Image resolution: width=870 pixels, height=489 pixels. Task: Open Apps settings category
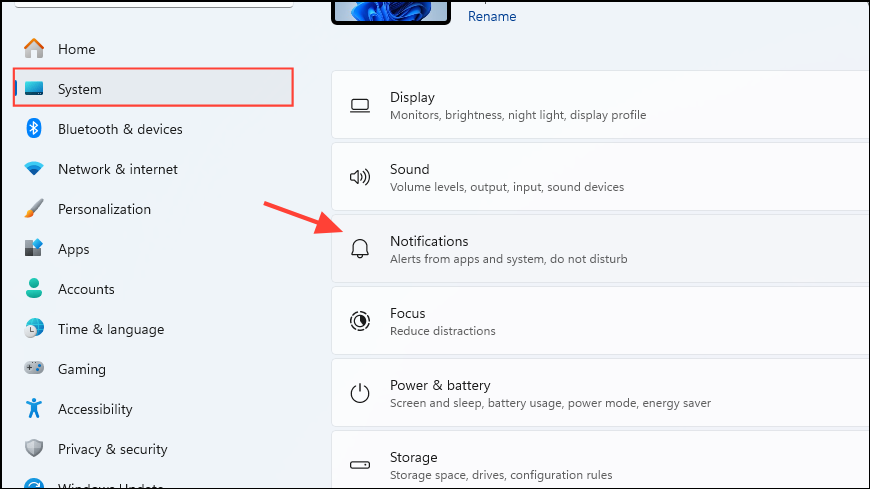pyautogui.click(x=153, y=249)
